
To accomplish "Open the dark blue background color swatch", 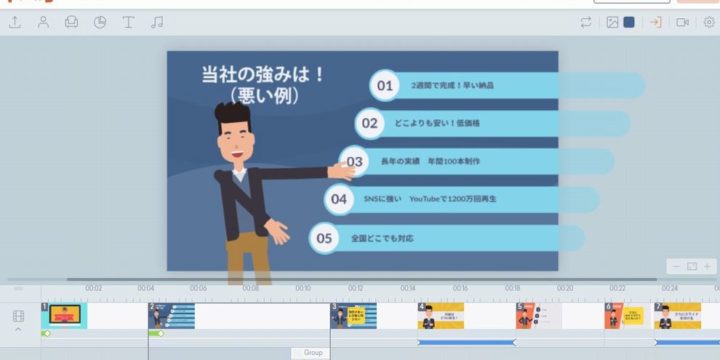I will (x=629, y=22).
